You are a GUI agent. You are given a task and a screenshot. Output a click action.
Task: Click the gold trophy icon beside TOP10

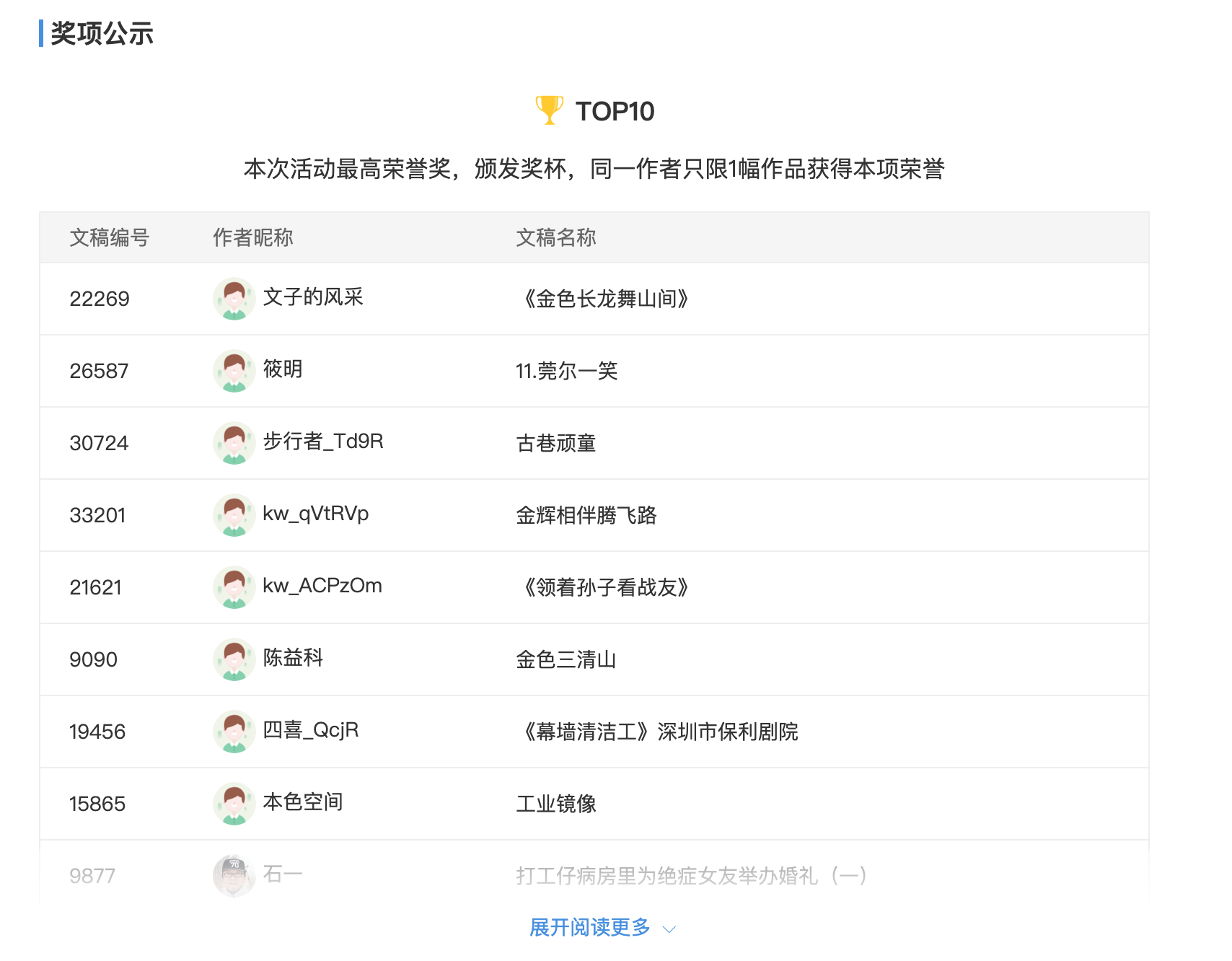pos(549,110)
